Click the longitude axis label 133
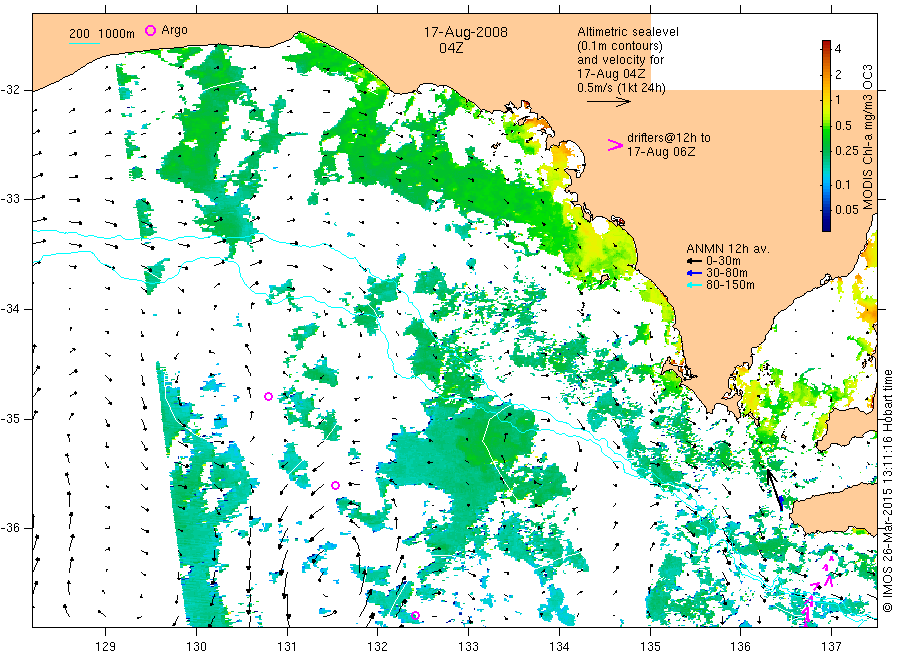 tap(468, 647)
